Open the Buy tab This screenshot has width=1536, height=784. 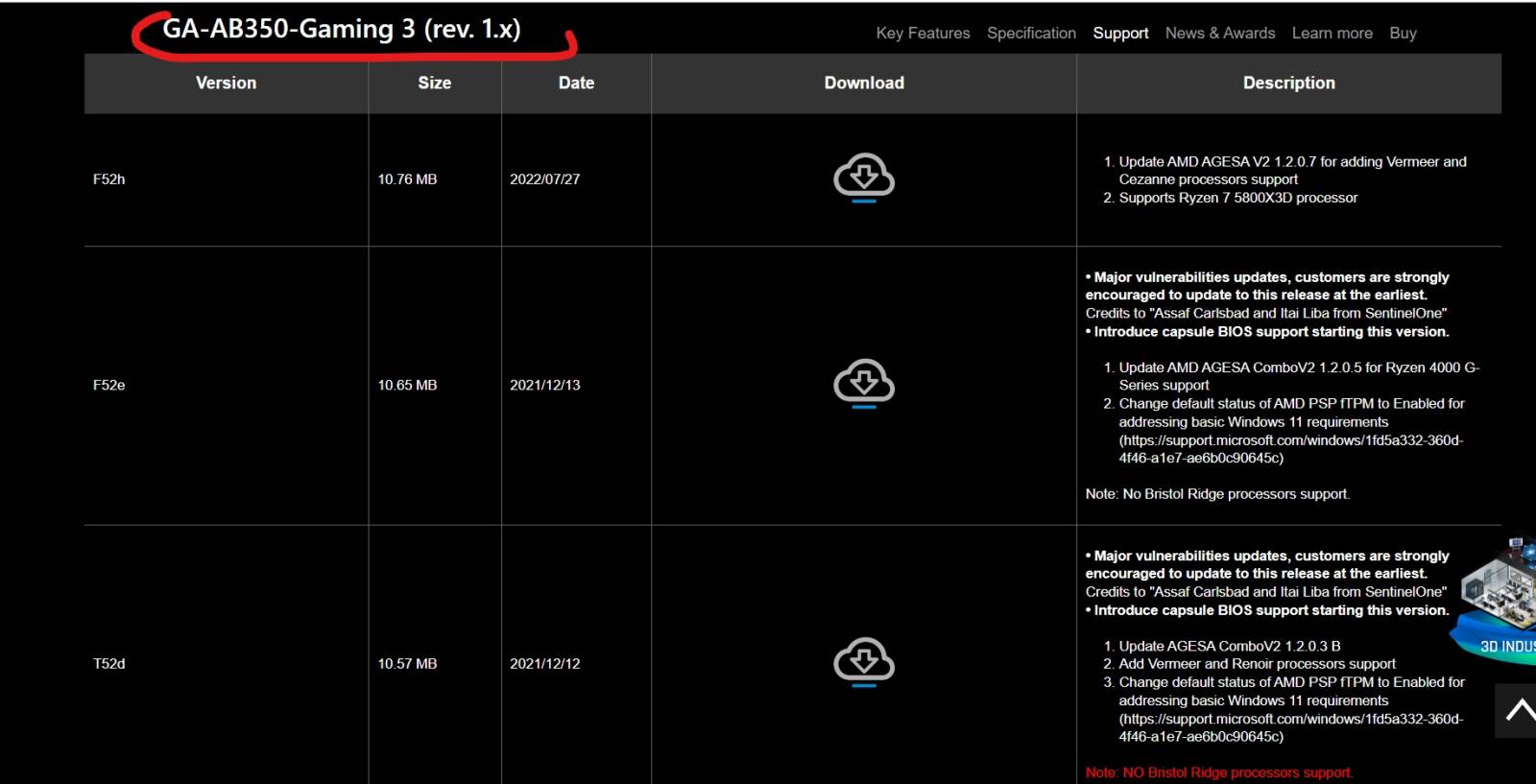pyautogui.click(x=1403, y=33)
